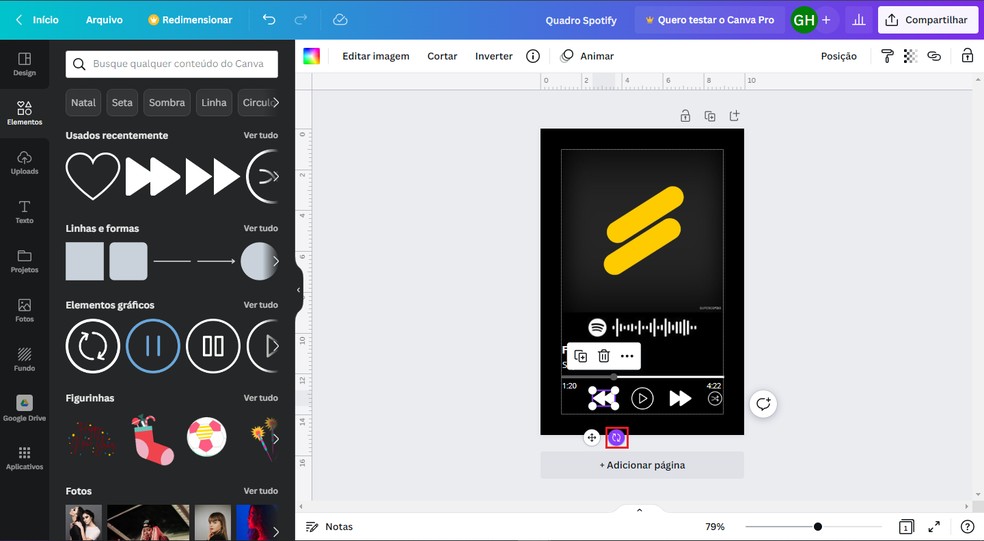The width and height of the screenshot is (984, 541).
Task: Click Cortar in toolbar
Action: (x=442, y=56)
